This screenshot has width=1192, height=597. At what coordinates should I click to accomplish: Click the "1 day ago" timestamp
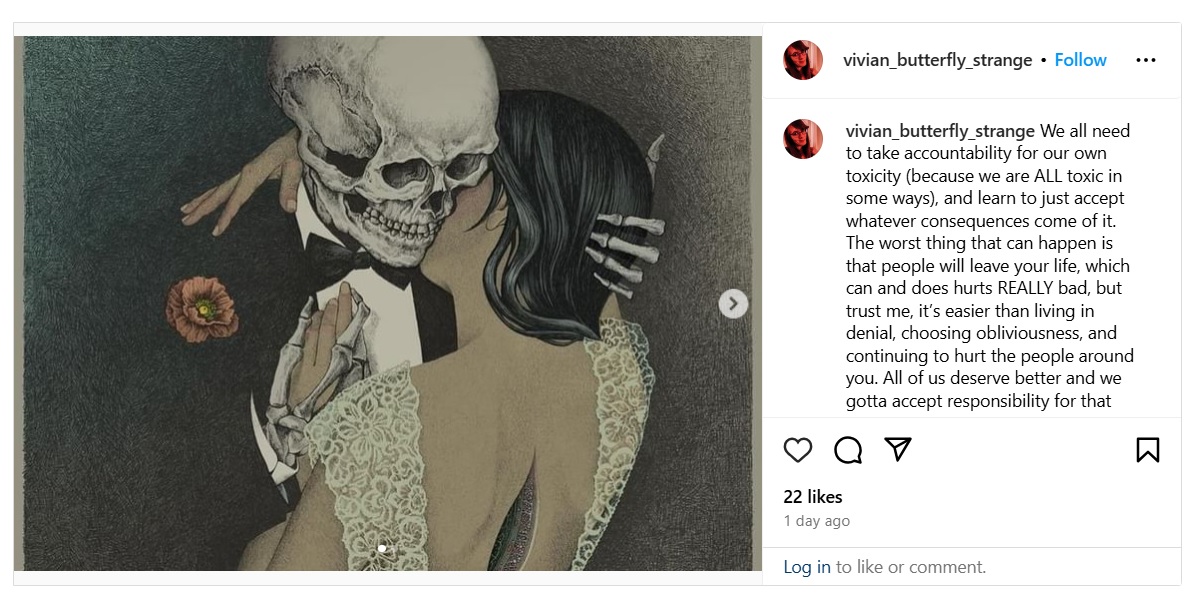pyautogui.click(x=816, y=521)
